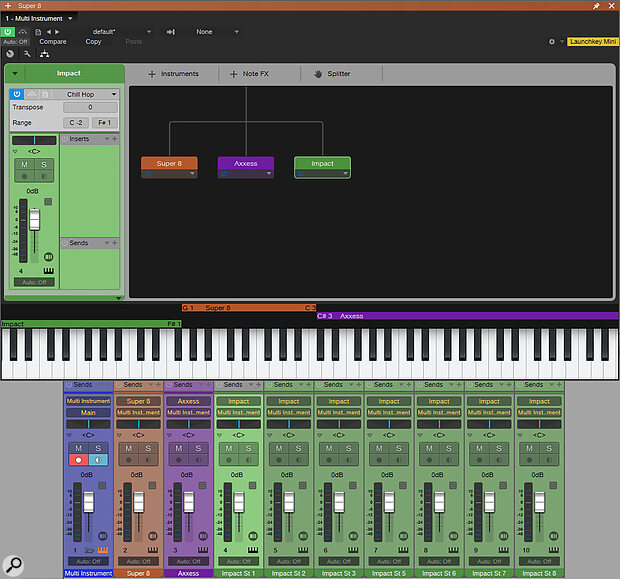The width and height of the screenshot is (620, 579).
Task: Click the keyboard icon on Super 8 channel
Action: pyautogui.click(x=152, y=549)
